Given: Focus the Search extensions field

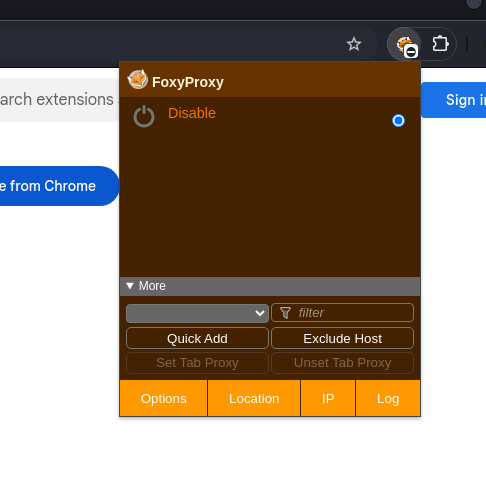Looking at the screenshot, I should (x=59, y=100).
